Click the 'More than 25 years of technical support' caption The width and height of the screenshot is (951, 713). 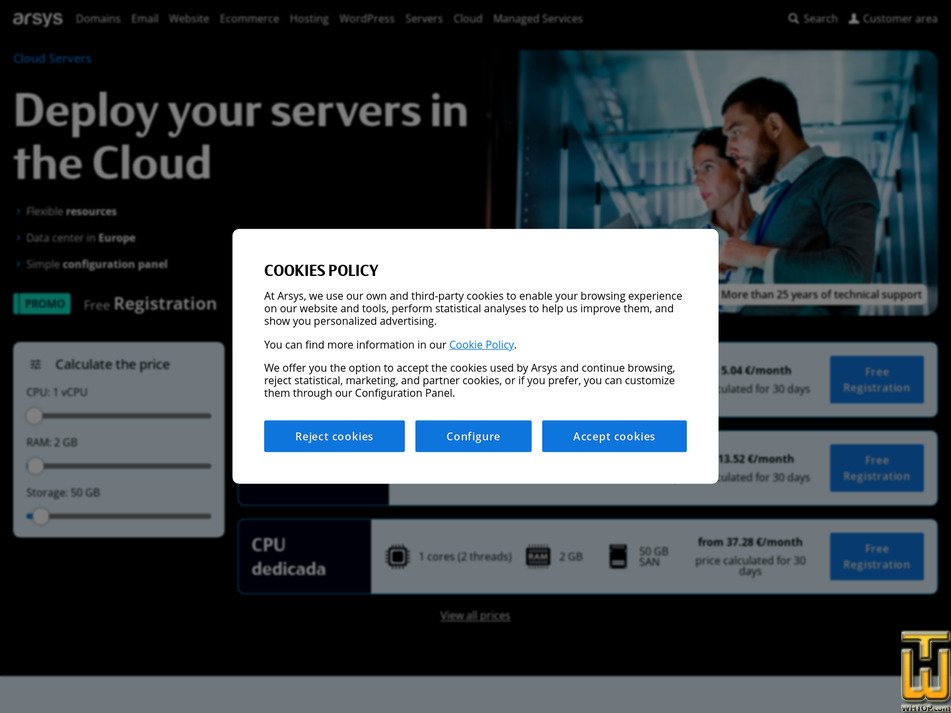pyautogui.click(x=821, y=295)
